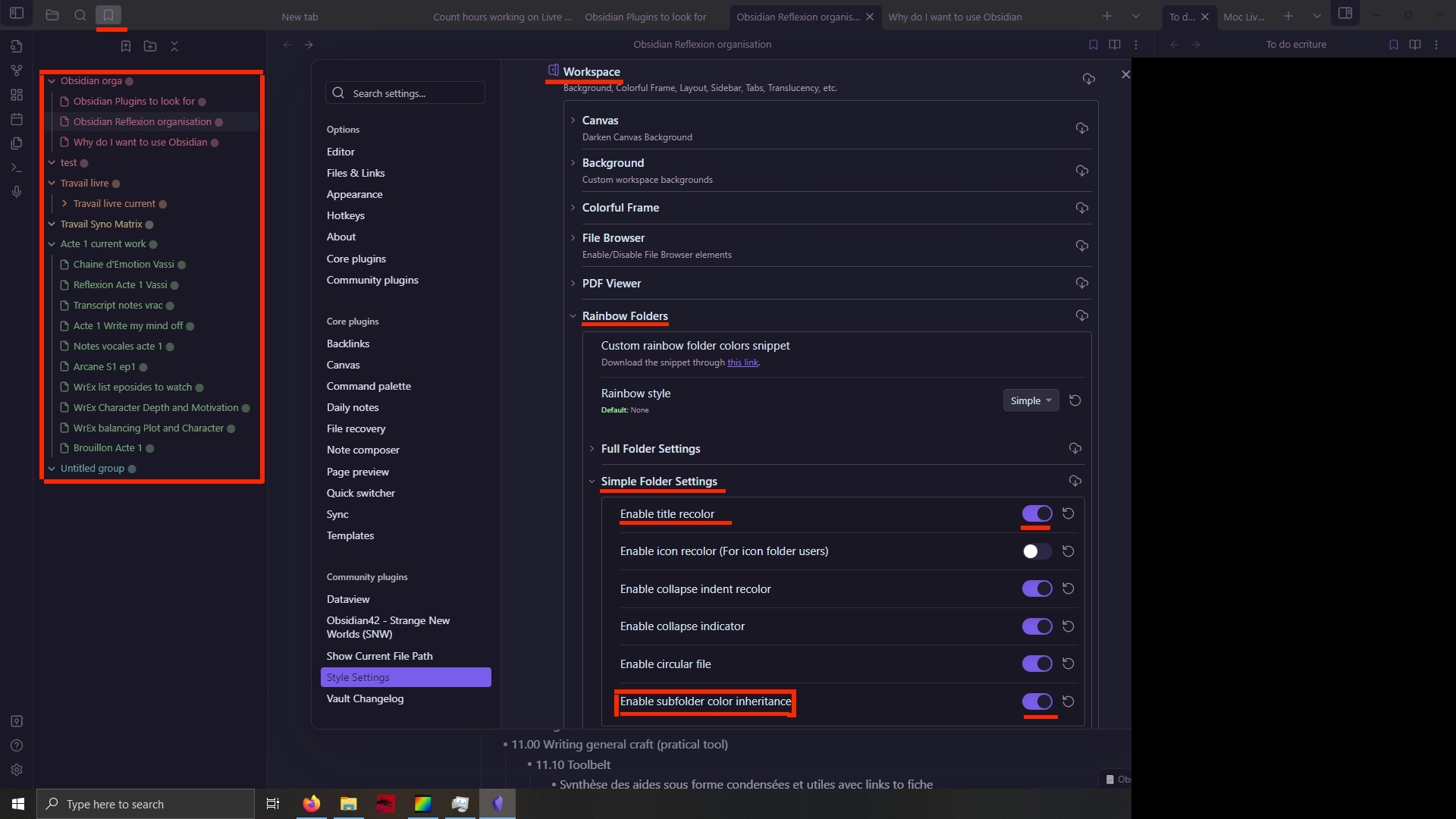Click the Search settings input field
The height and width of the screenshot is (819, 1456).
pos(406,93)
